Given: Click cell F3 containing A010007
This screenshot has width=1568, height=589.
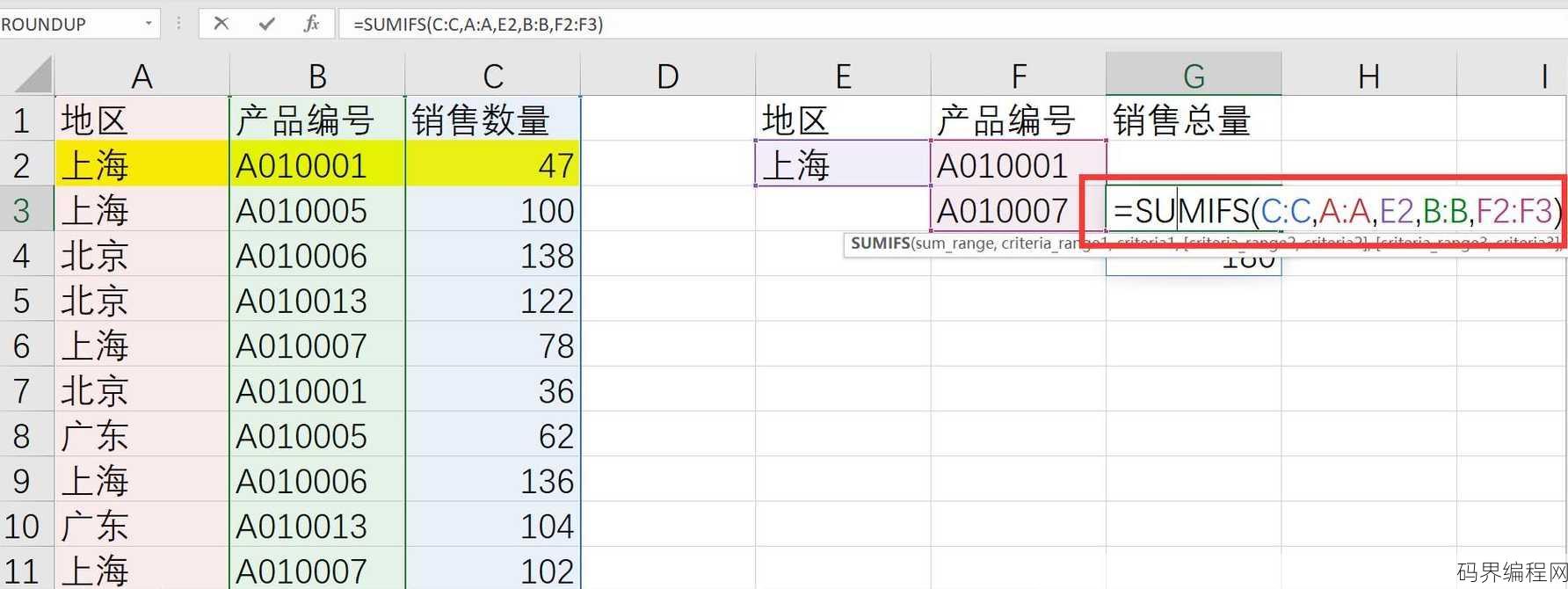Looking at the screenshot, I should pyautogui.click(x=1019, y=210).
